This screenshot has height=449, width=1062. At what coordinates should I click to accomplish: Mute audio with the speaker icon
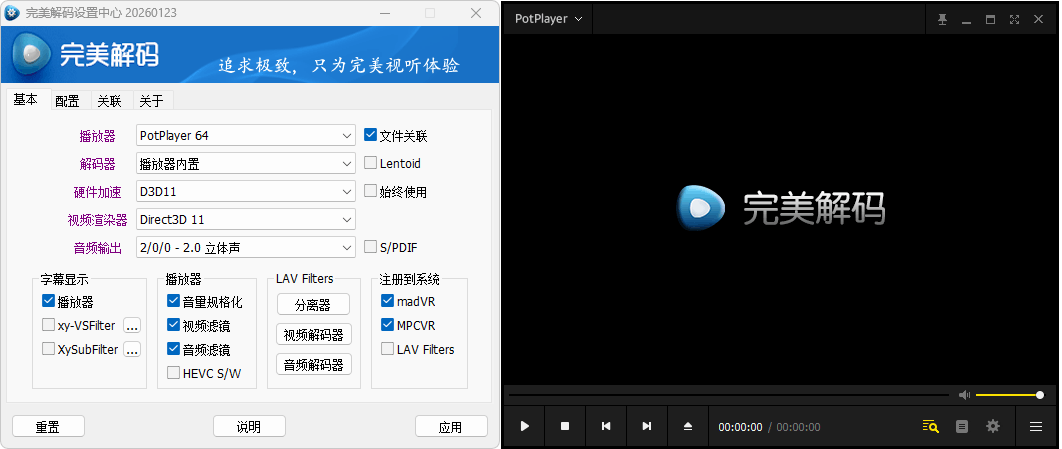pos(964,395)
